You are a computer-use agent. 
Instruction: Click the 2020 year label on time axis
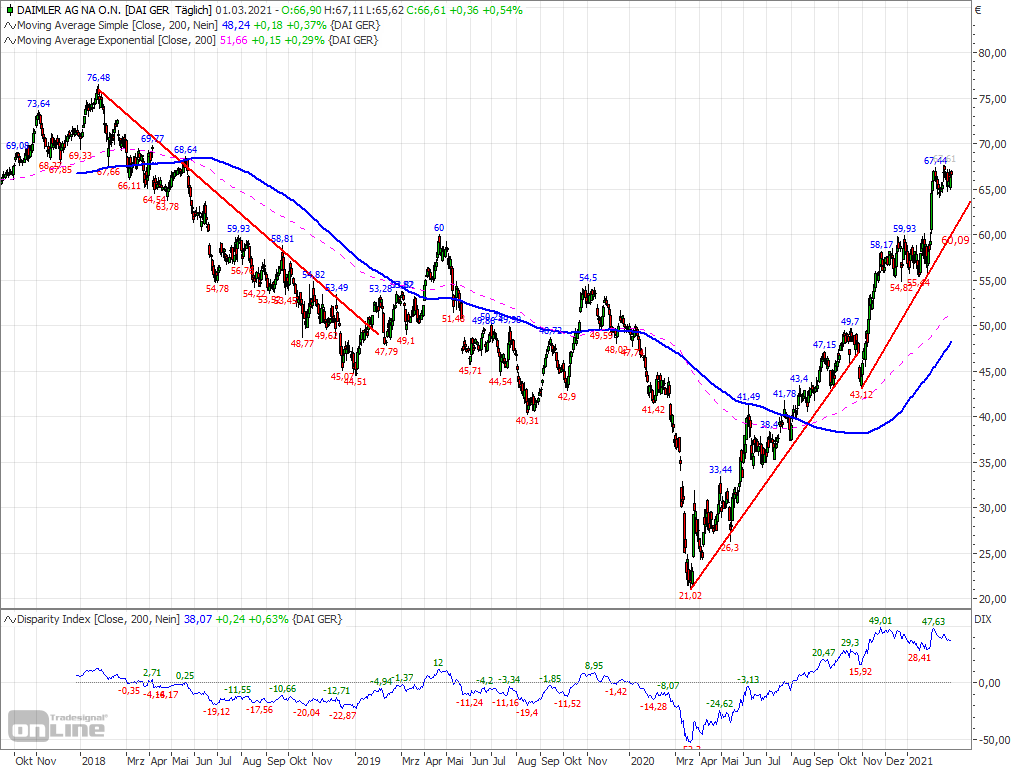coord(643,761)
